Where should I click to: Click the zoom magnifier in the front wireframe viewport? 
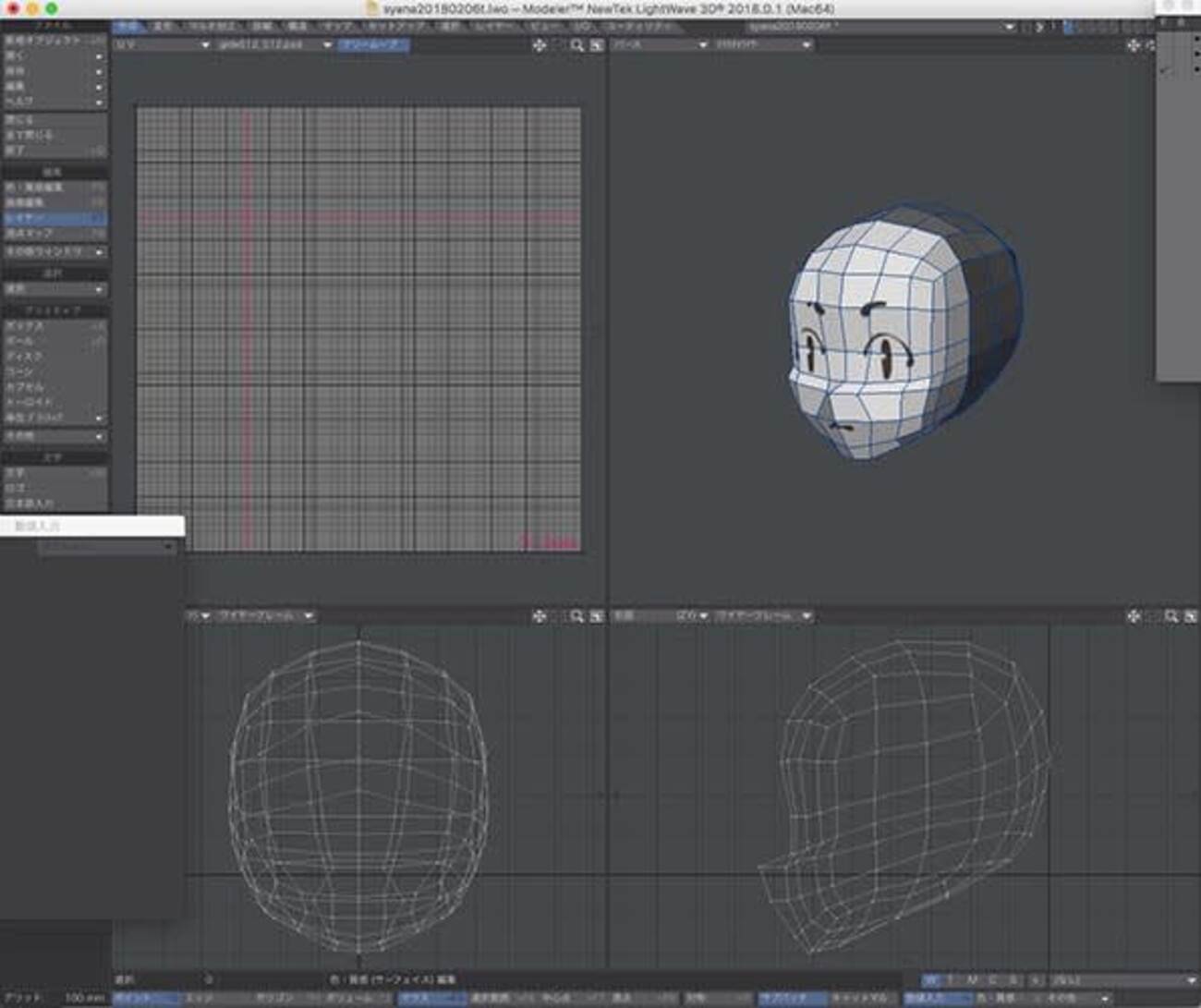click(x=577, y=616)
